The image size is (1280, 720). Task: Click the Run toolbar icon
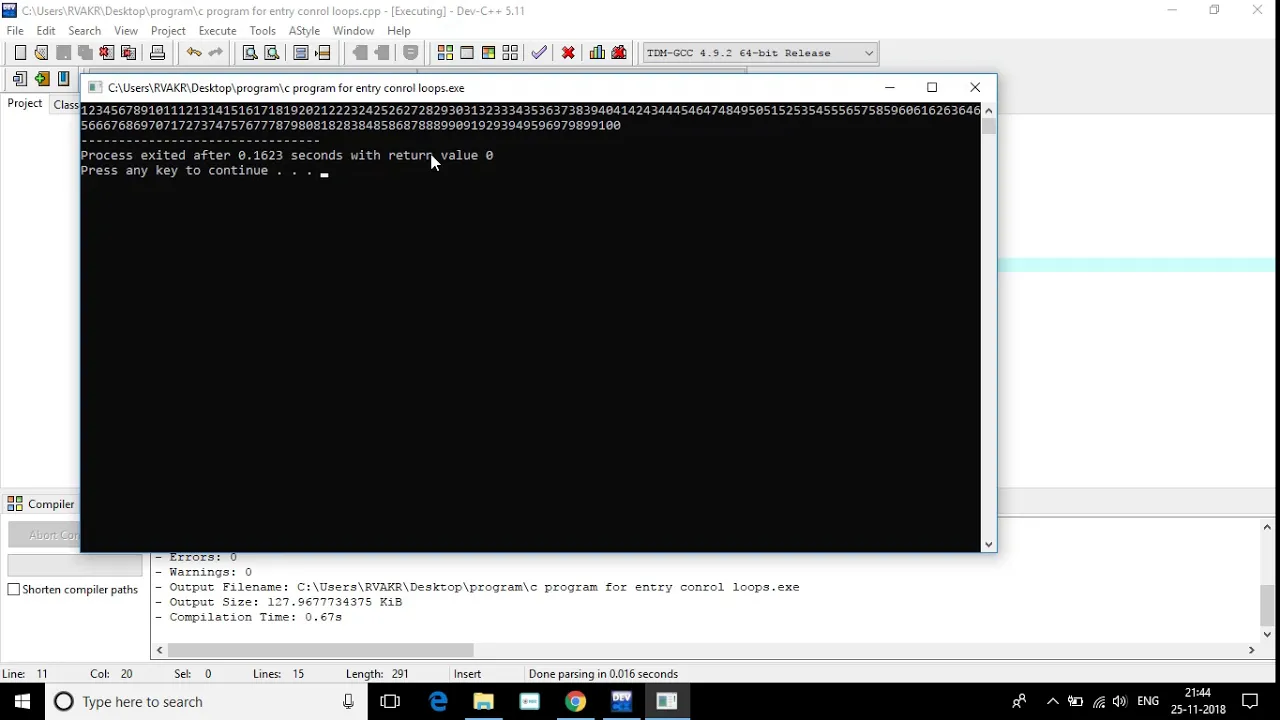click(467, 53)
